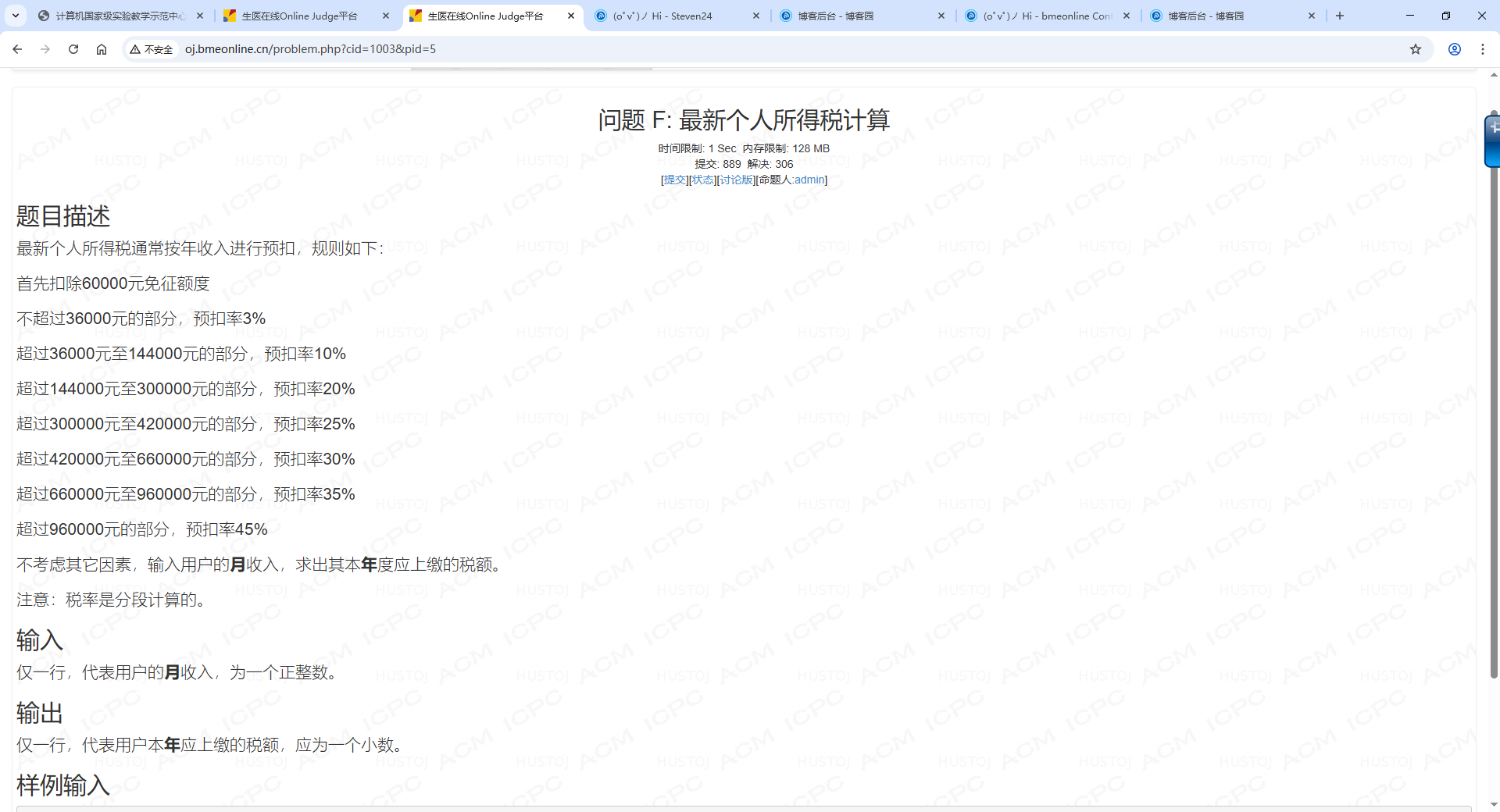Open a new browser tab

click(1340, 16)
